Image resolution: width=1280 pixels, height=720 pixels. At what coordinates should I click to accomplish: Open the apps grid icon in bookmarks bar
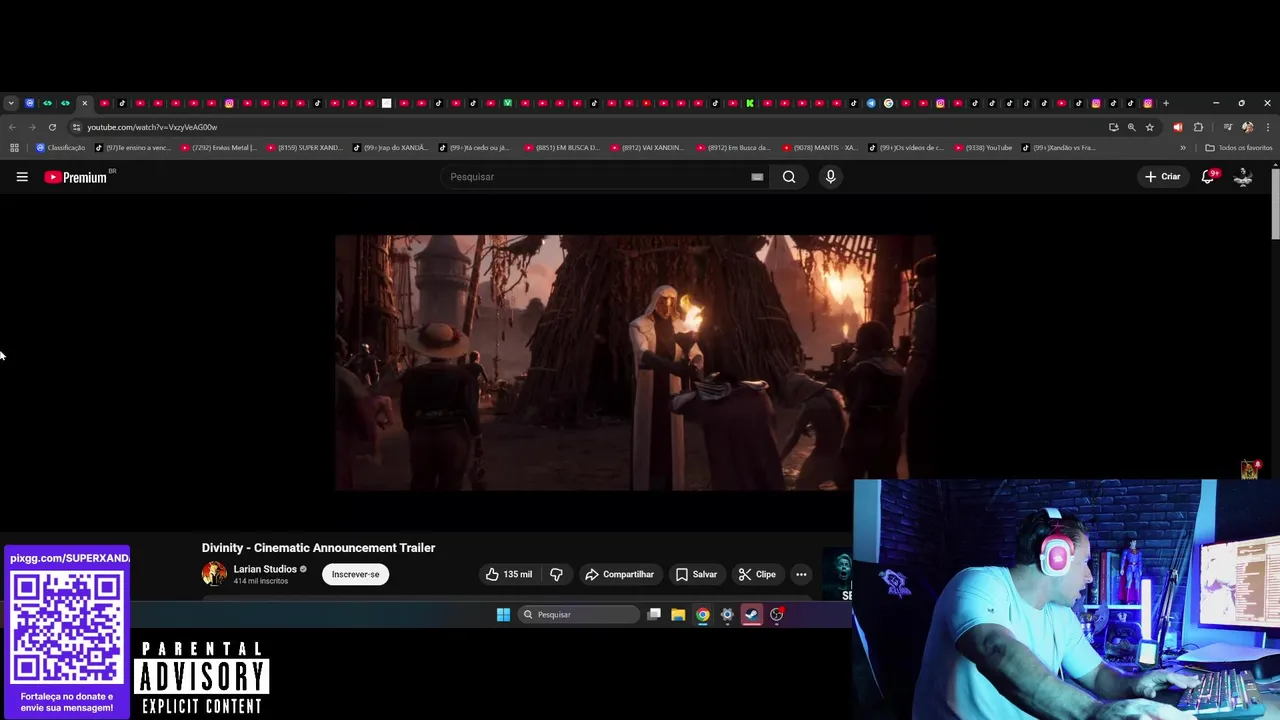point(14,148)
